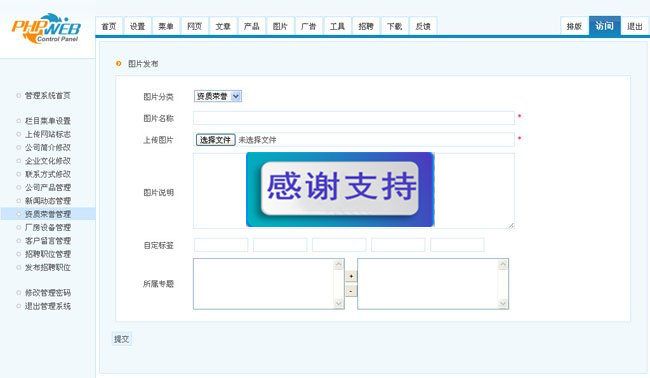Open the 图片 top menu tab

click(280, 26)
